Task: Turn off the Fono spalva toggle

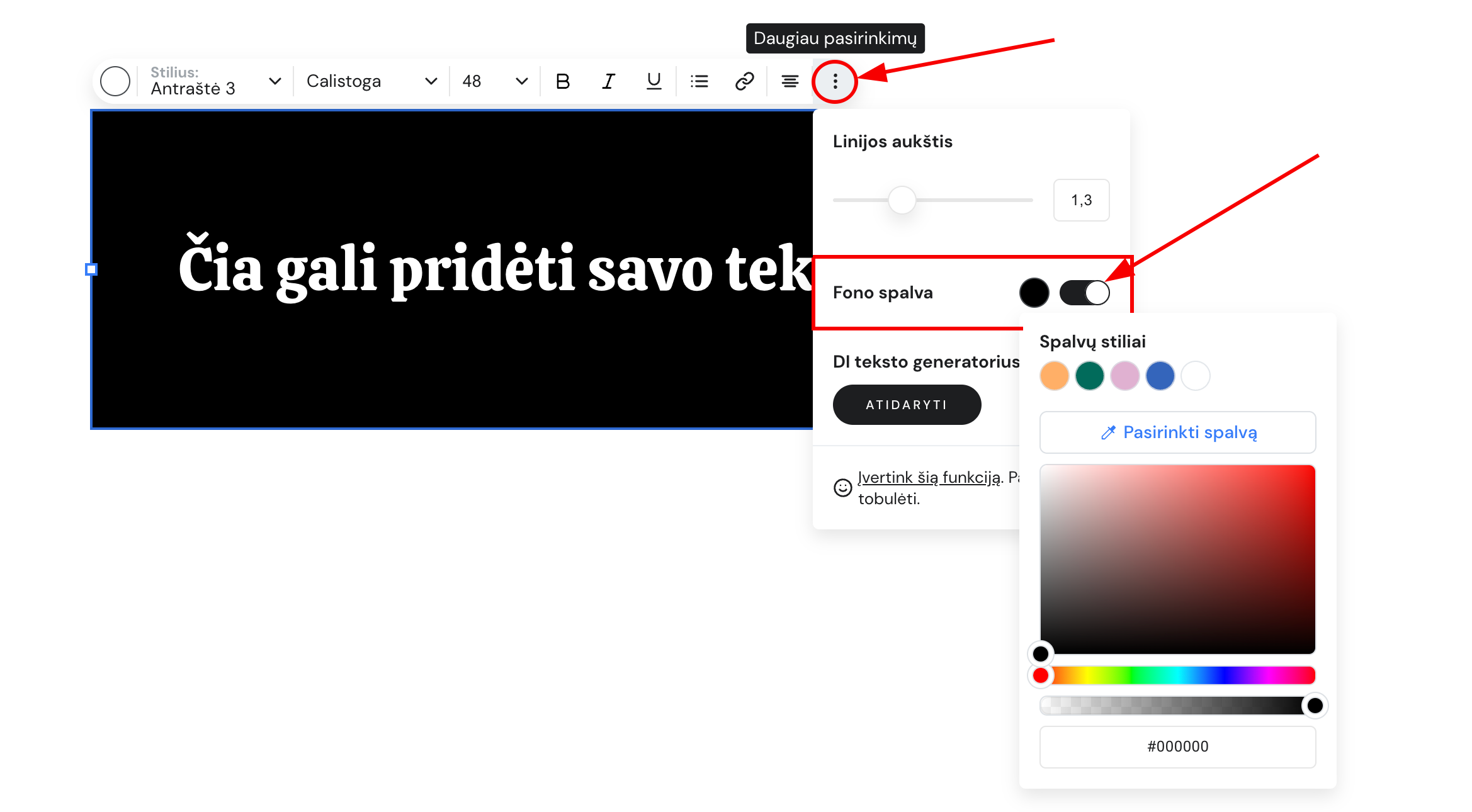Action: pos(1084,293)
